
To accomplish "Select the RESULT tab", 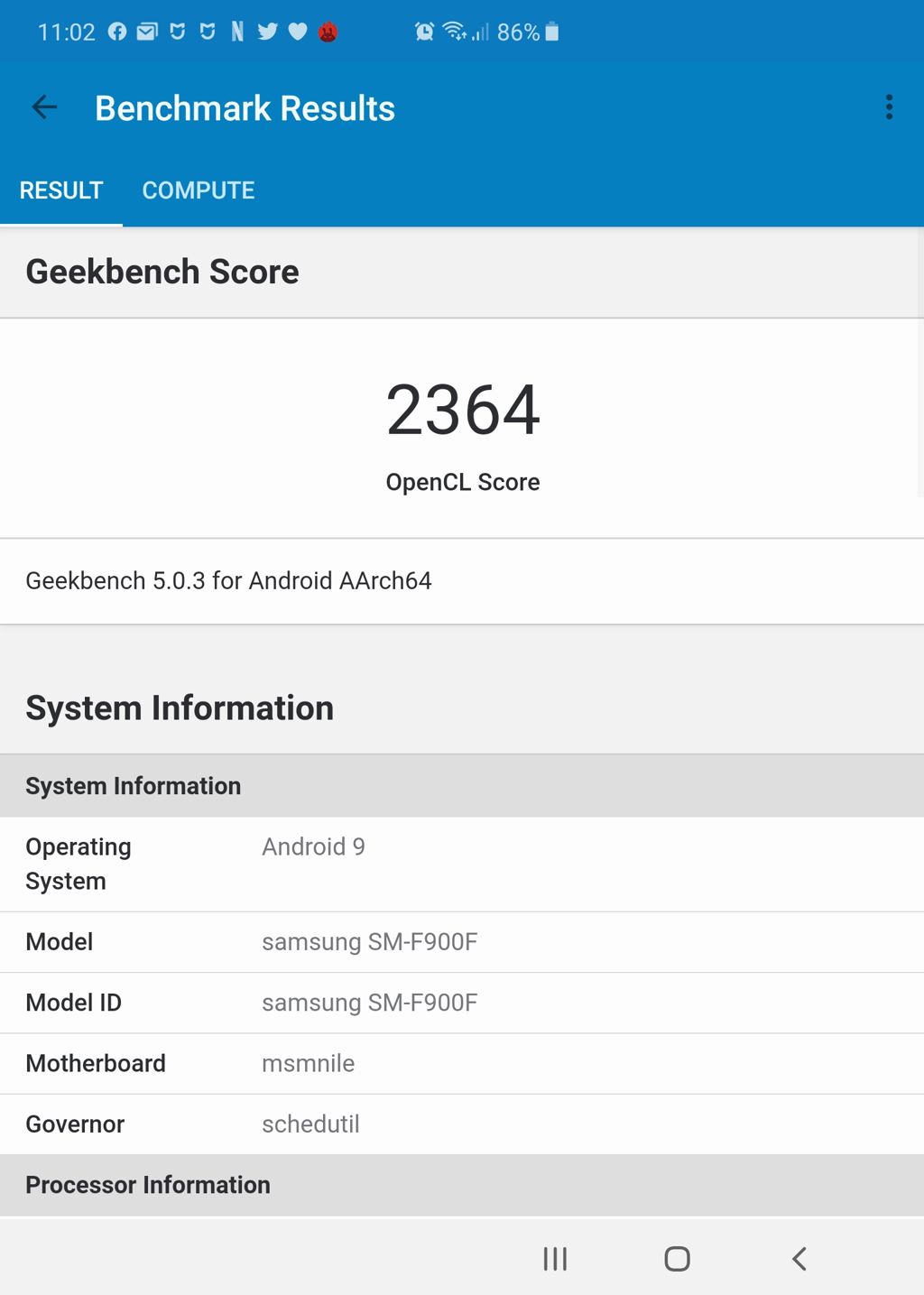I will pyautogui.click(x=61, y=190).
